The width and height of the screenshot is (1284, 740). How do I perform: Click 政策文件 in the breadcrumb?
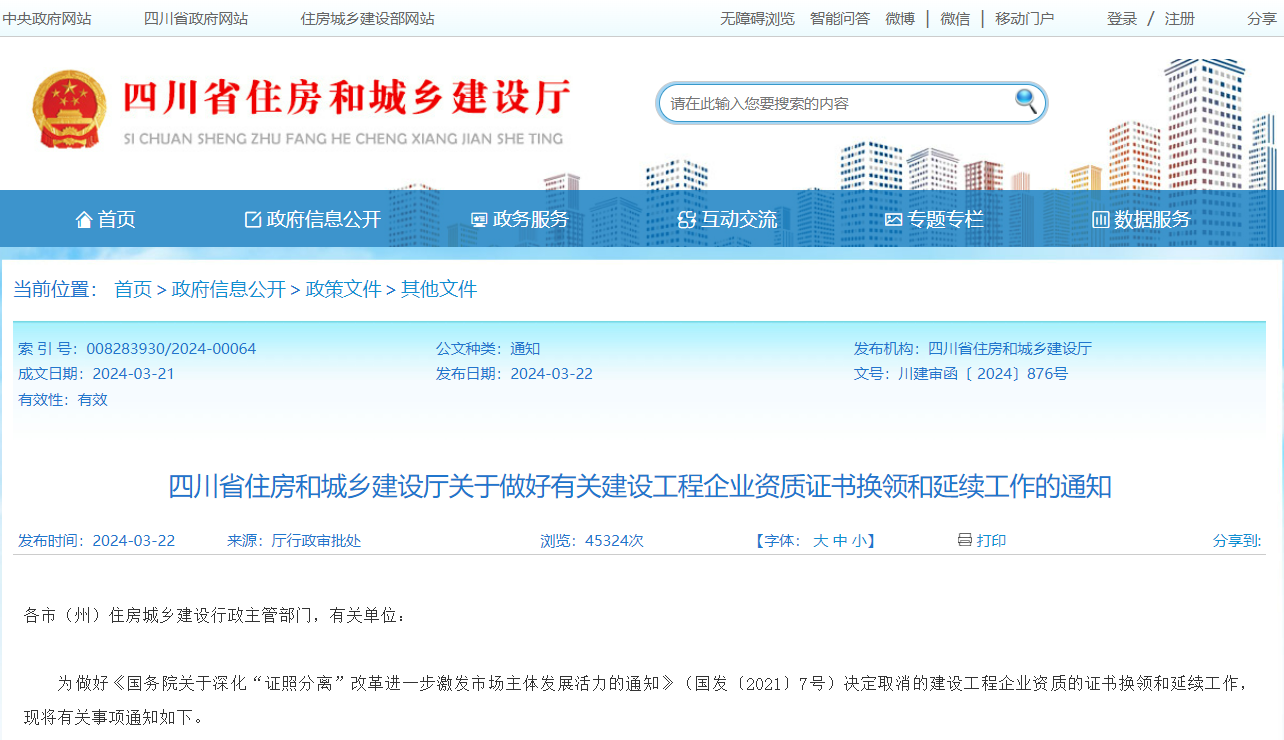click(343, 289)
